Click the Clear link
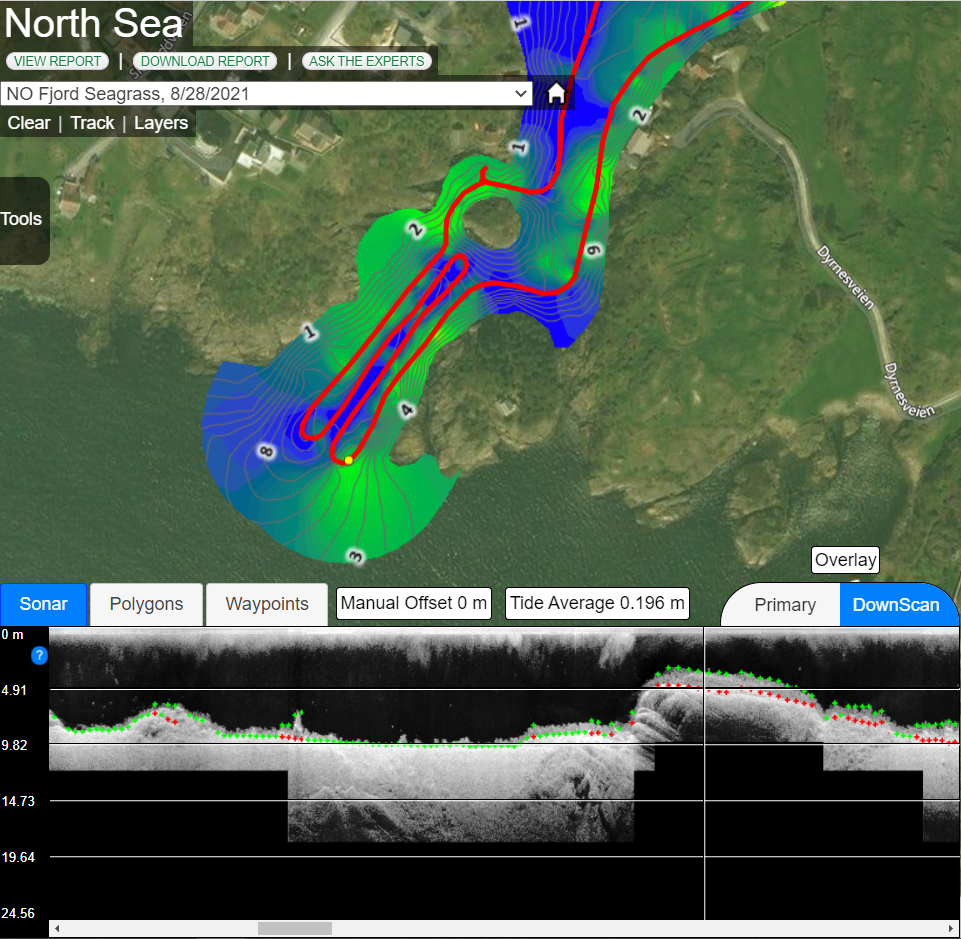The image size is (961, 939). [29, 123]
